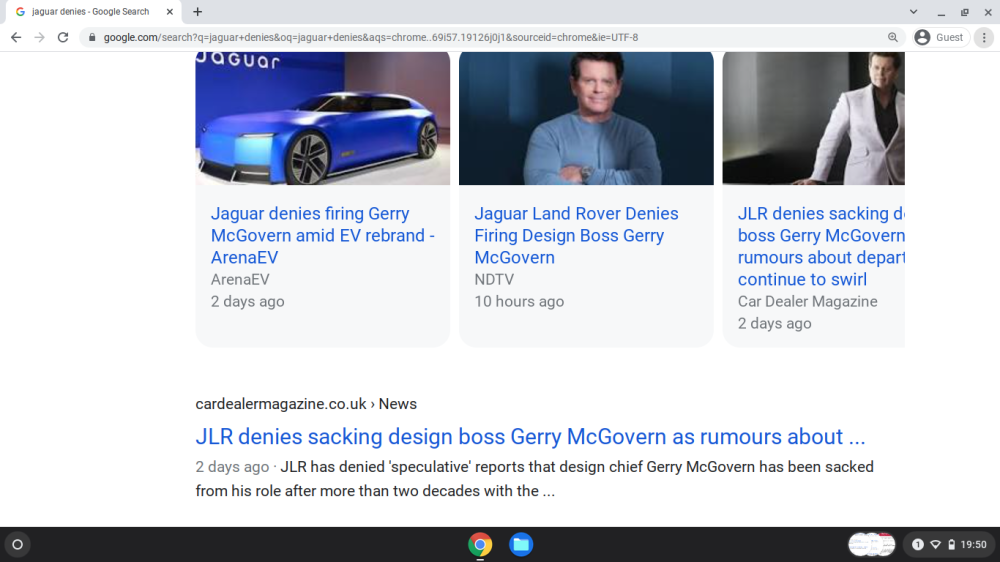Close the Chrome window
Screen dimensions: 1000x562
click(x=988, y=11)
